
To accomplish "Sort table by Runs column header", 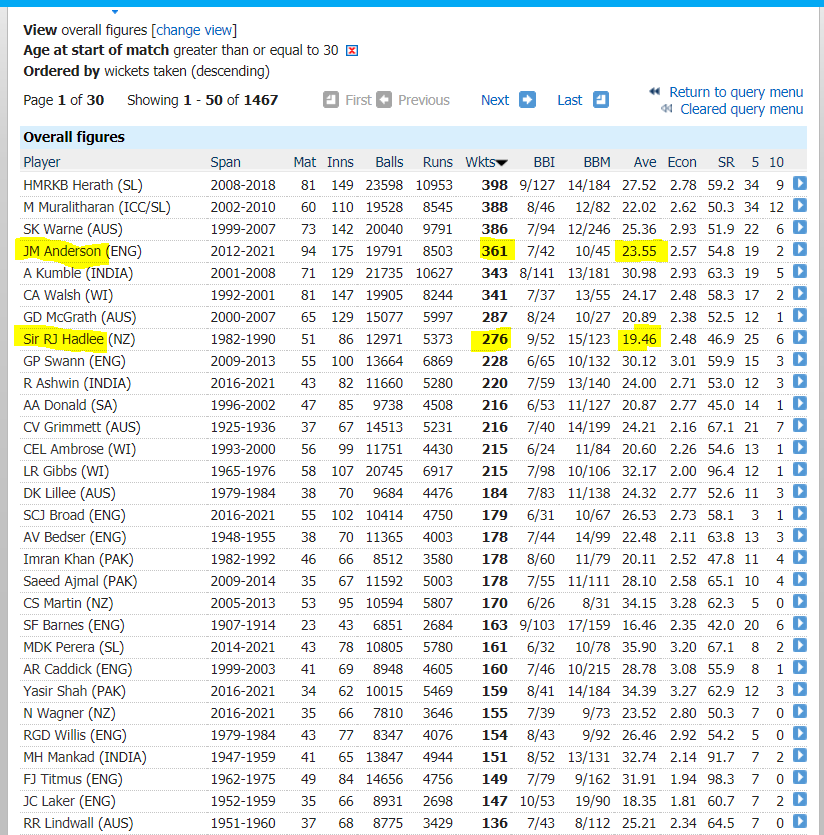I will point(437,162).
